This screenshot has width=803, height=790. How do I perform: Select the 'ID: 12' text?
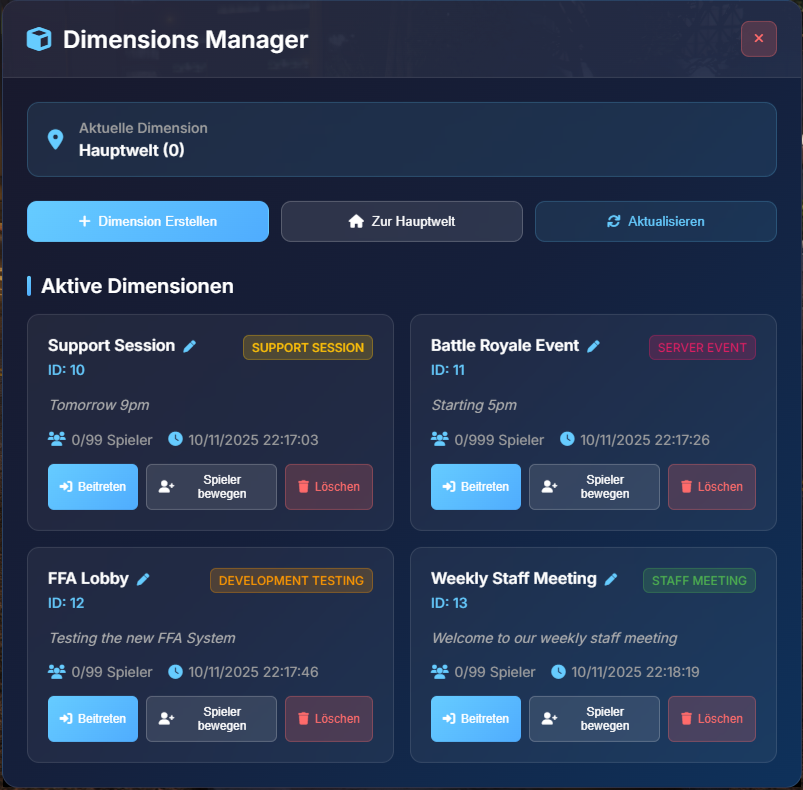point(67,603)
